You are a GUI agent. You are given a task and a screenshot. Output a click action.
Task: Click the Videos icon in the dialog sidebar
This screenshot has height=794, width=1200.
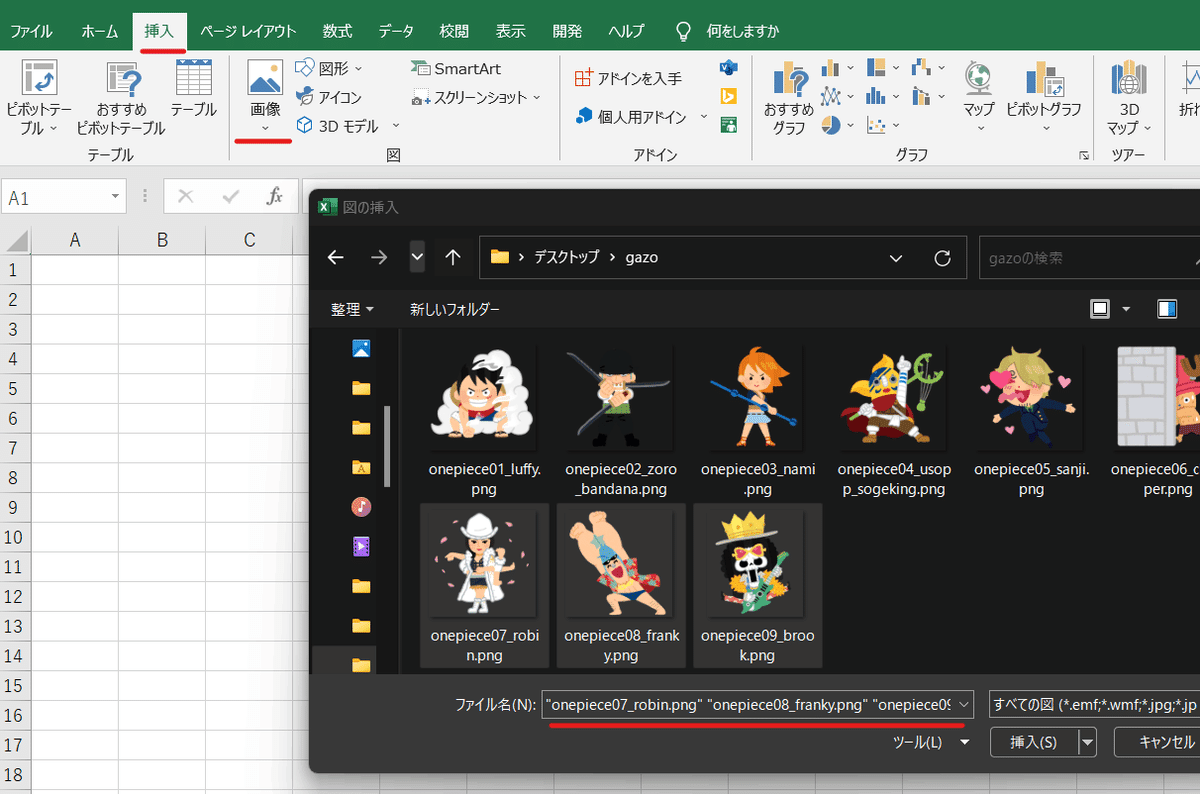pos(361,546)
